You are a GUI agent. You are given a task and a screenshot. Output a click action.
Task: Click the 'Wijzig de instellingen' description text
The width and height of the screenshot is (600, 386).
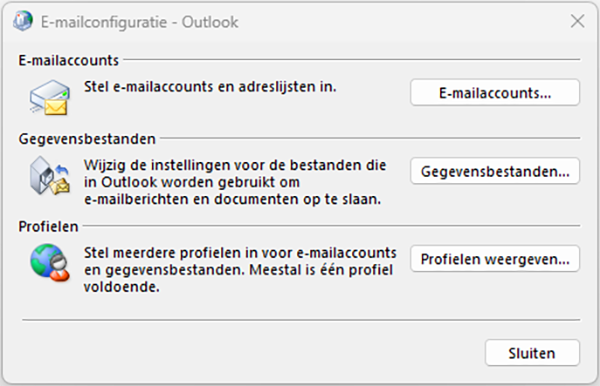point(235,182)
